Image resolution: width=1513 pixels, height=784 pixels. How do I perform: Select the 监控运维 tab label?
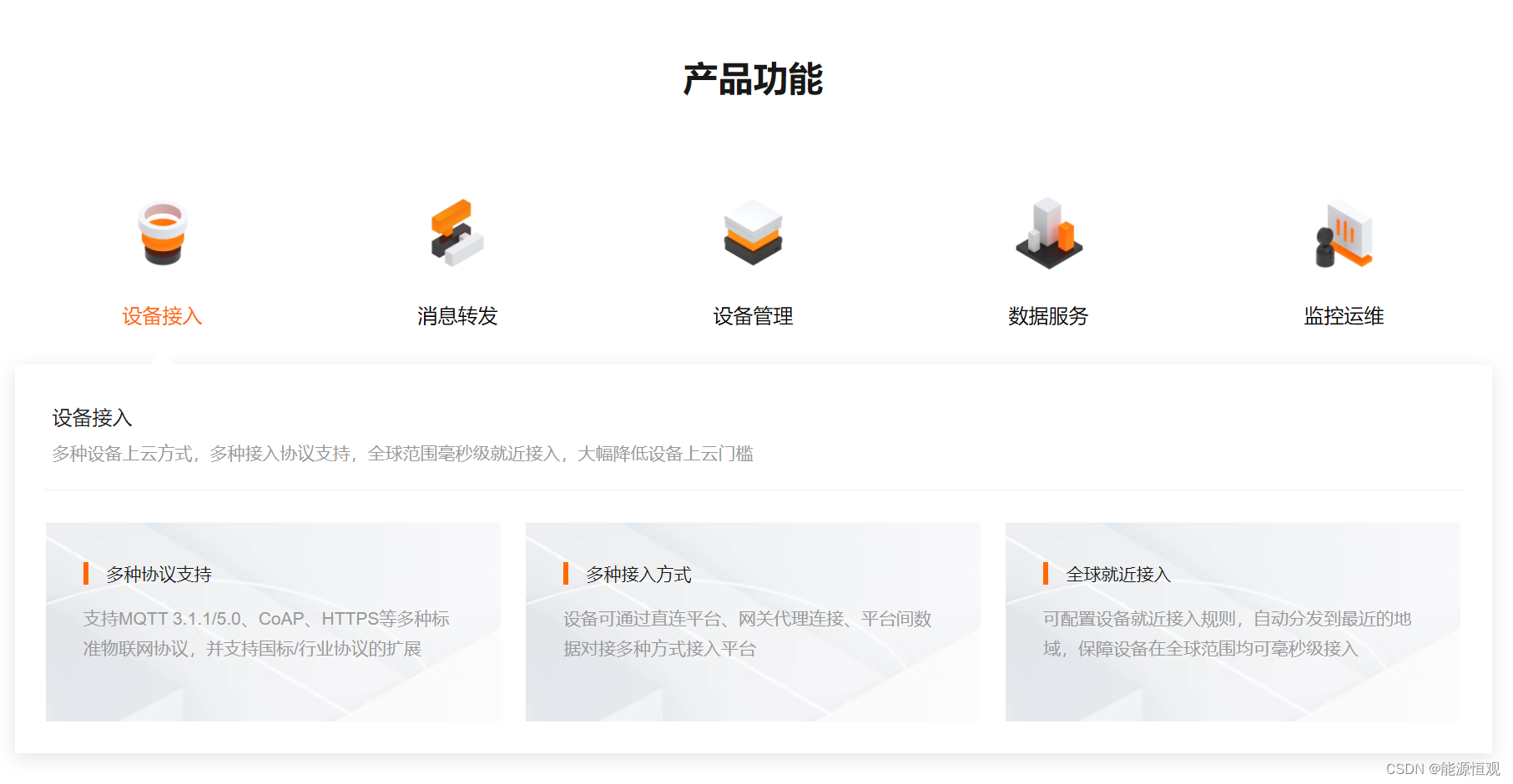1344,316
